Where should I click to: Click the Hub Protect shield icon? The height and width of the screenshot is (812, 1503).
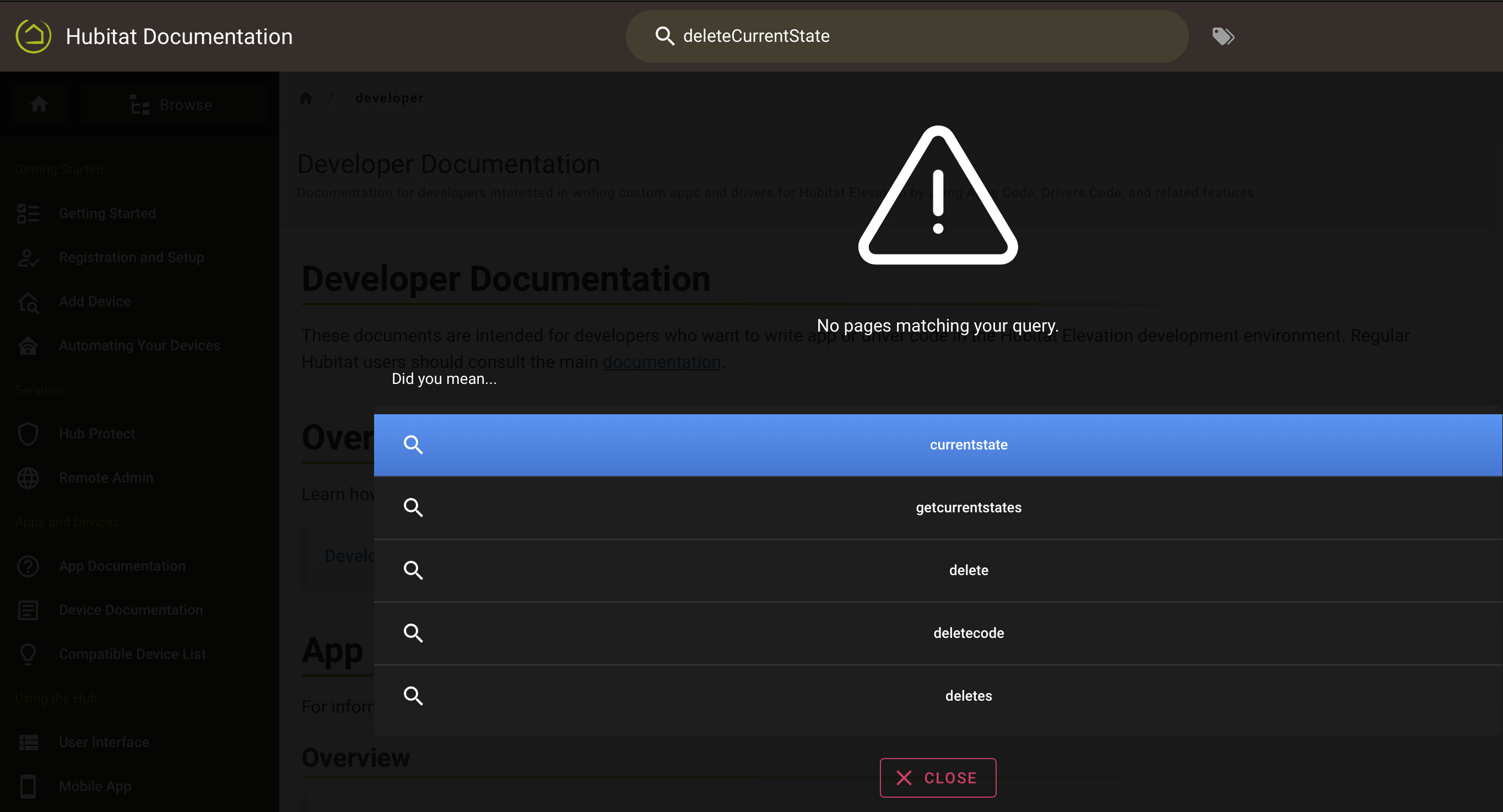28,434
